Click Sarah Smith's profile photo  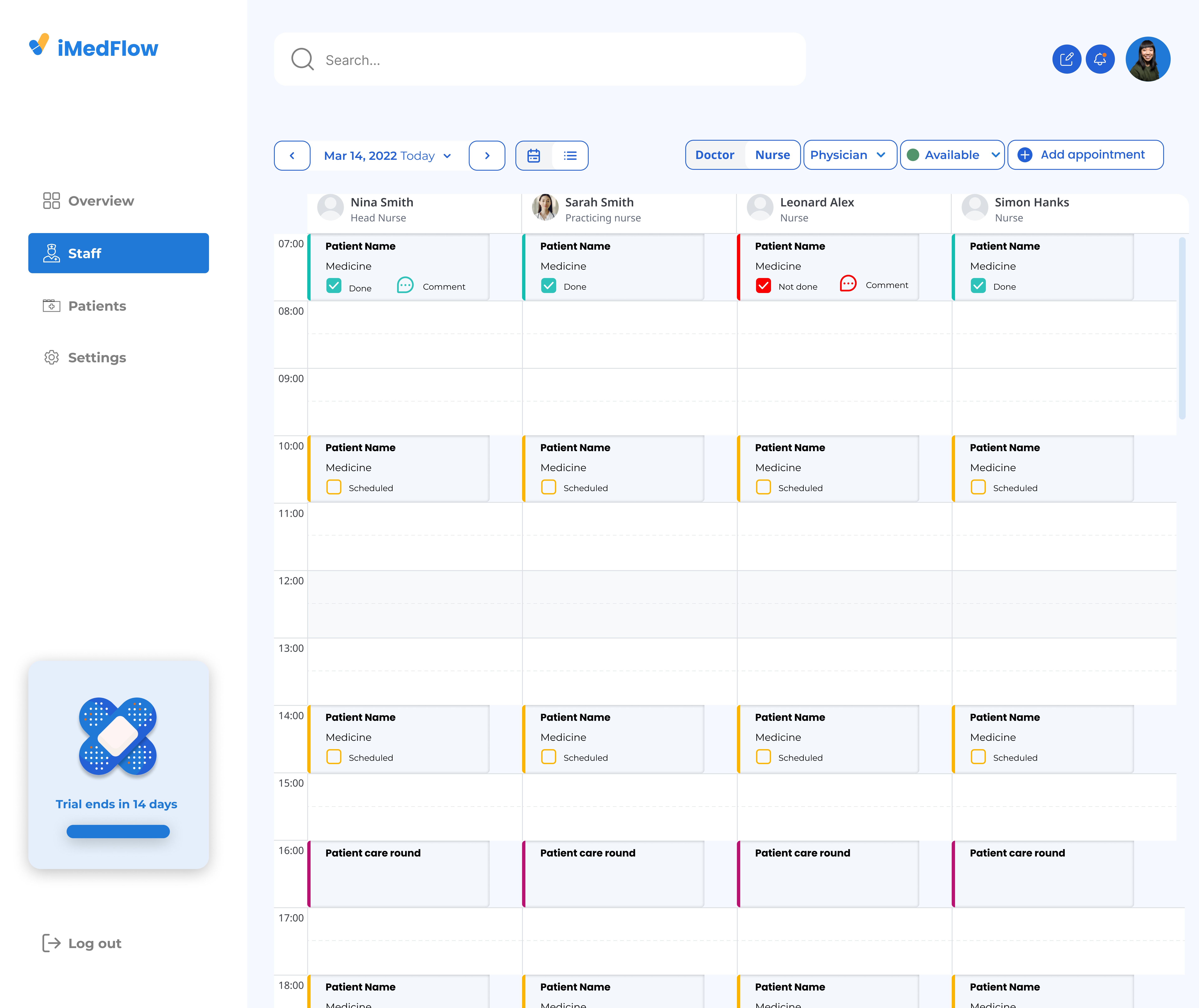click(x=545, y=207)
